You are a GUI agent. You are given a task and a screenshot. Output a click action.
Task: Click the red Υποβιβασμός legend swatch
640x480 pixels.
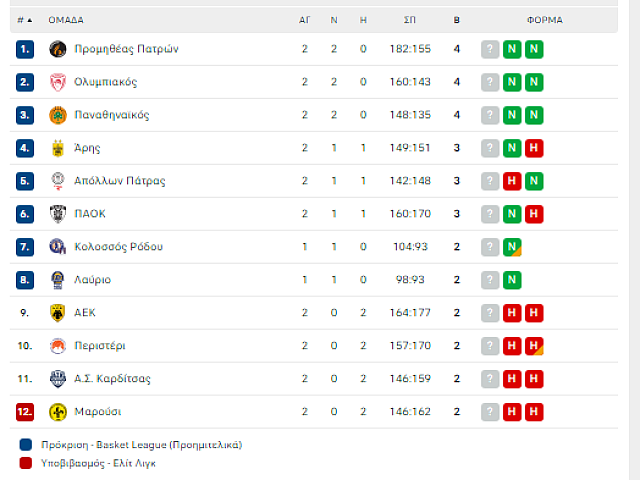pyautogui.click(x=26, y=463)
